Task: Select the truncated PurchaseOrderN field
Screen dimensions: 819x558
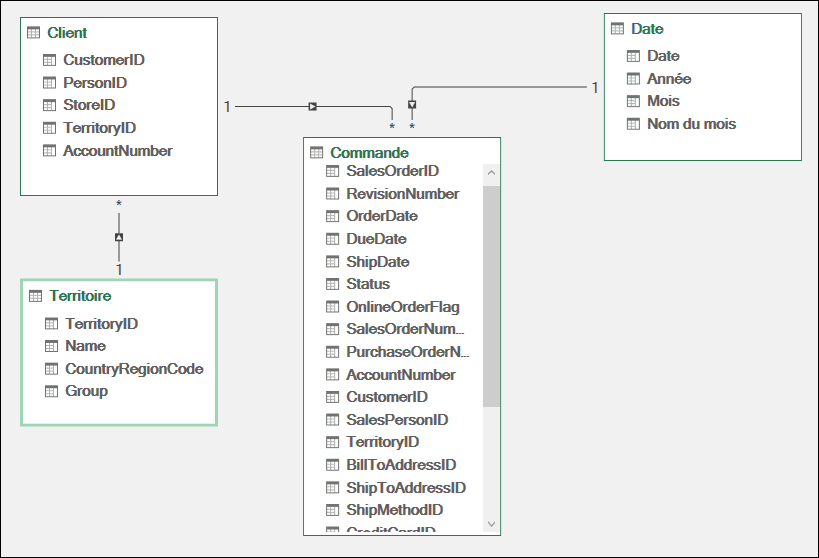Action: [x=407, y=352]
